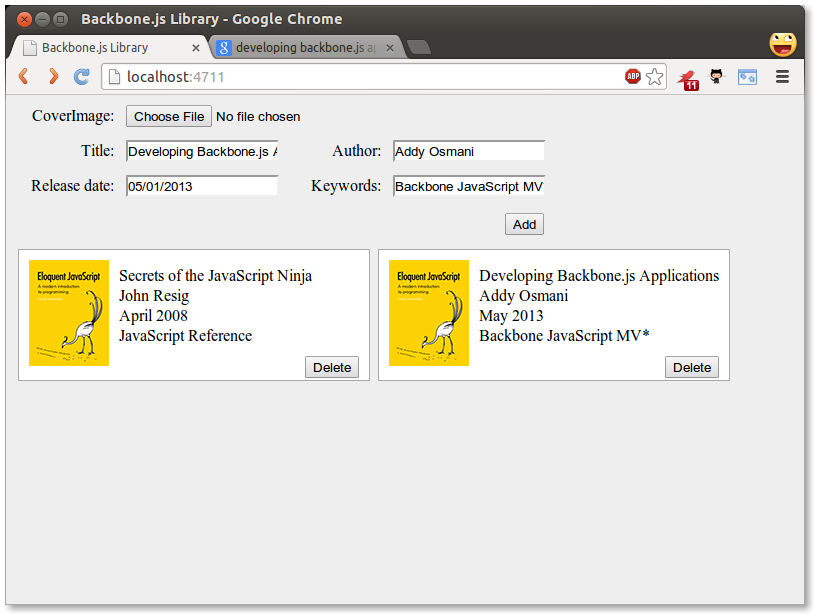Click the blue window extension icon
814x614 pixels.
click(747, 77)
